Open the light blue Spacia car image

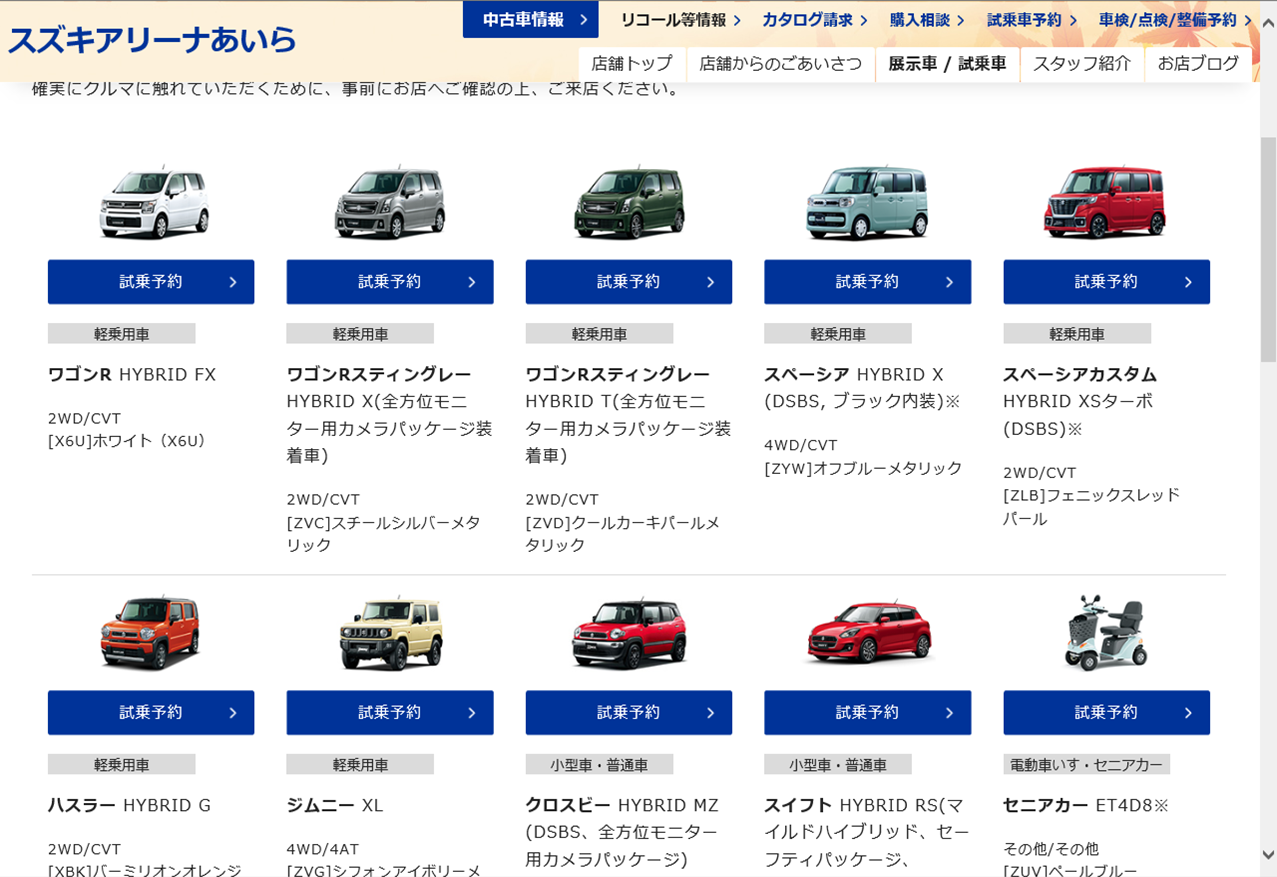(867, 203)
